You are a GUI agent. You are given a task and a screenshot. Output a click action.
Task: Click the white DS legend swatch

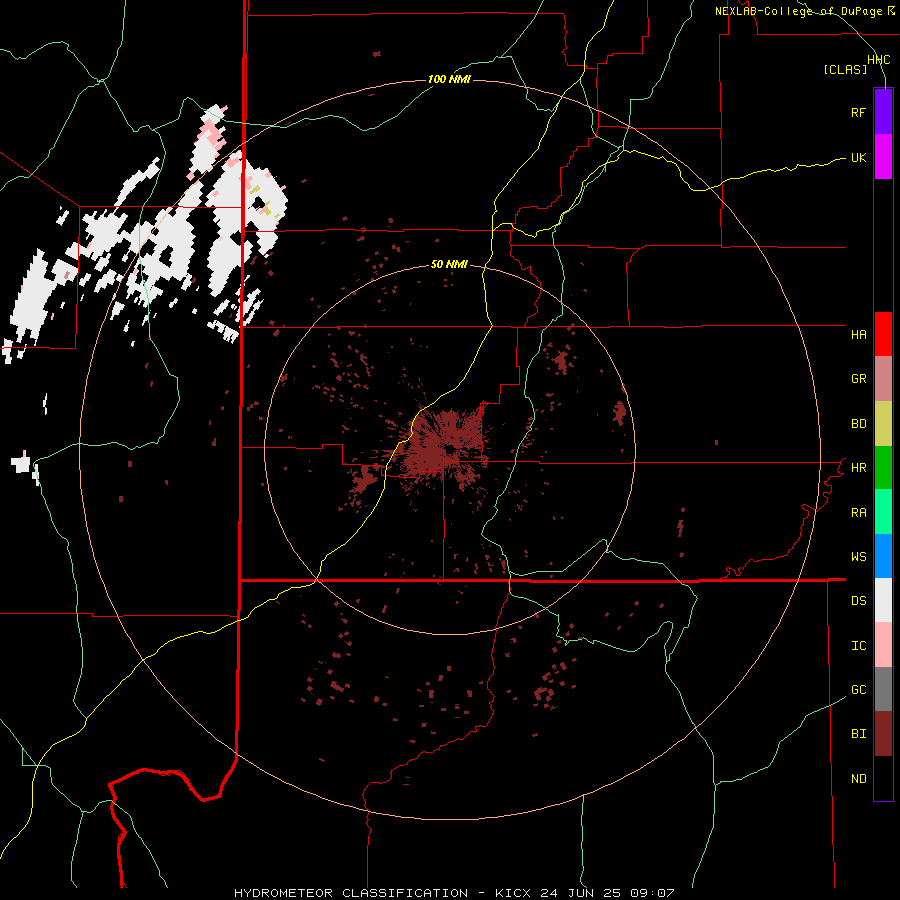click(x=883, y=600)
